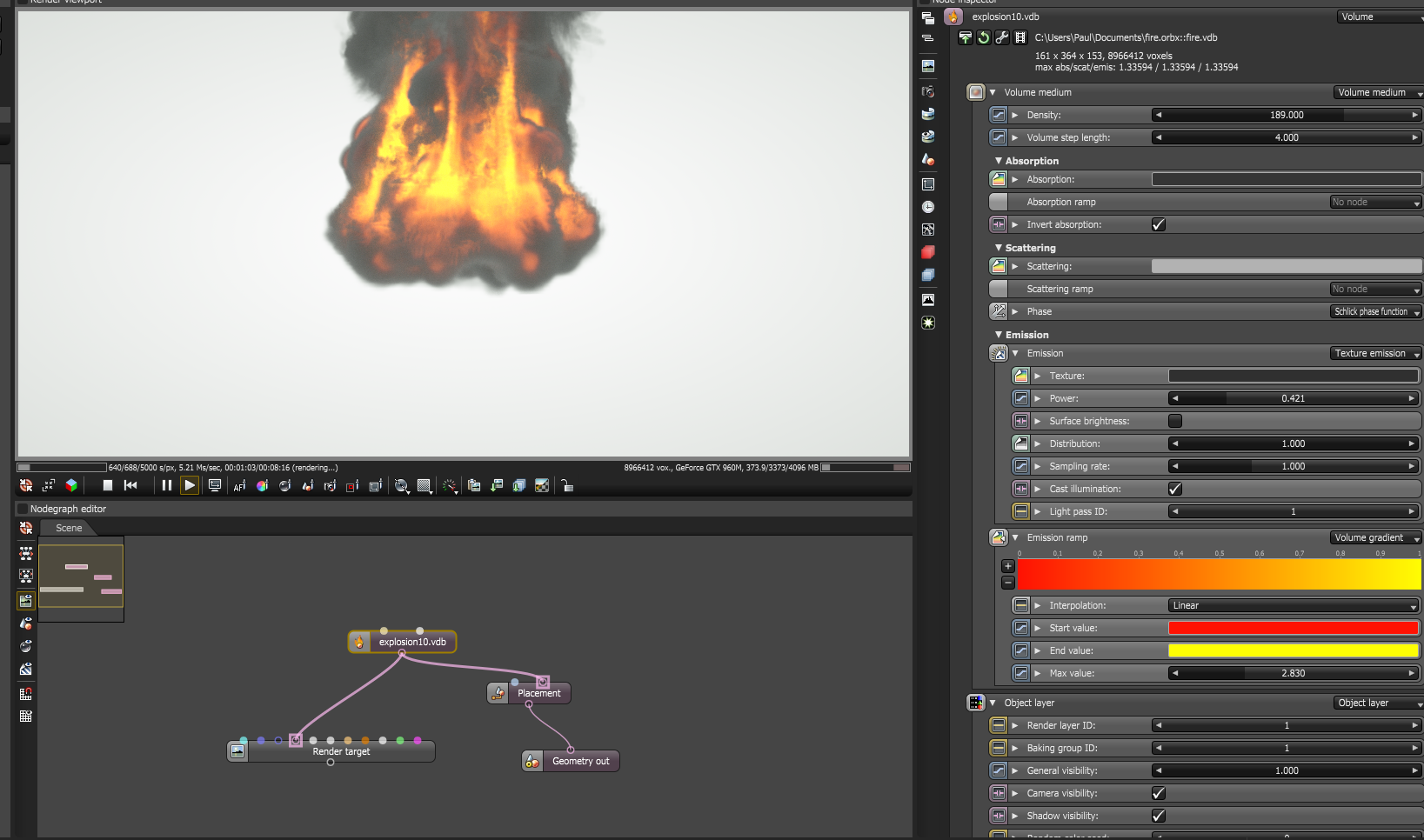
Task: Click the AF auto-focus picker icon
Action: (x=239, y=486)
